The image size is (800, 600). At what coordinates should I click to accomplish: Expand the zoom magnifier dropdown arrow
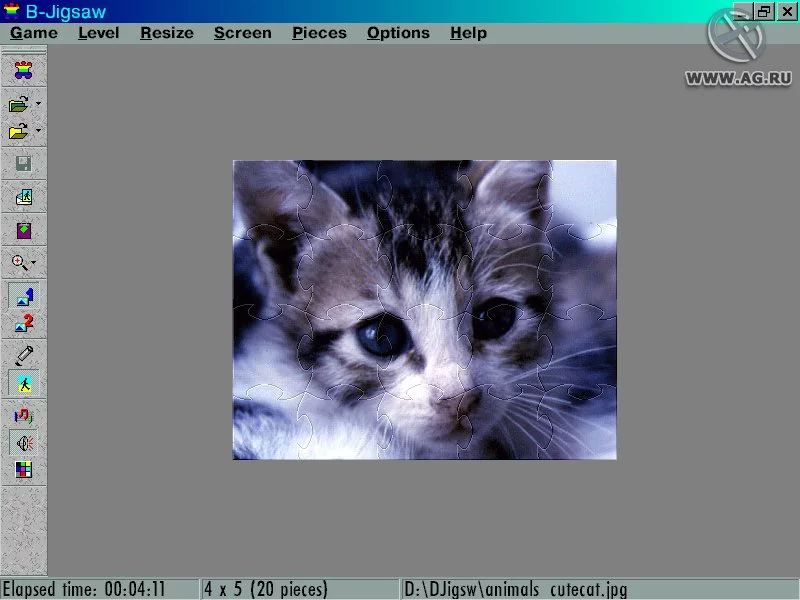pyautogui.click(x=34, y=263)
